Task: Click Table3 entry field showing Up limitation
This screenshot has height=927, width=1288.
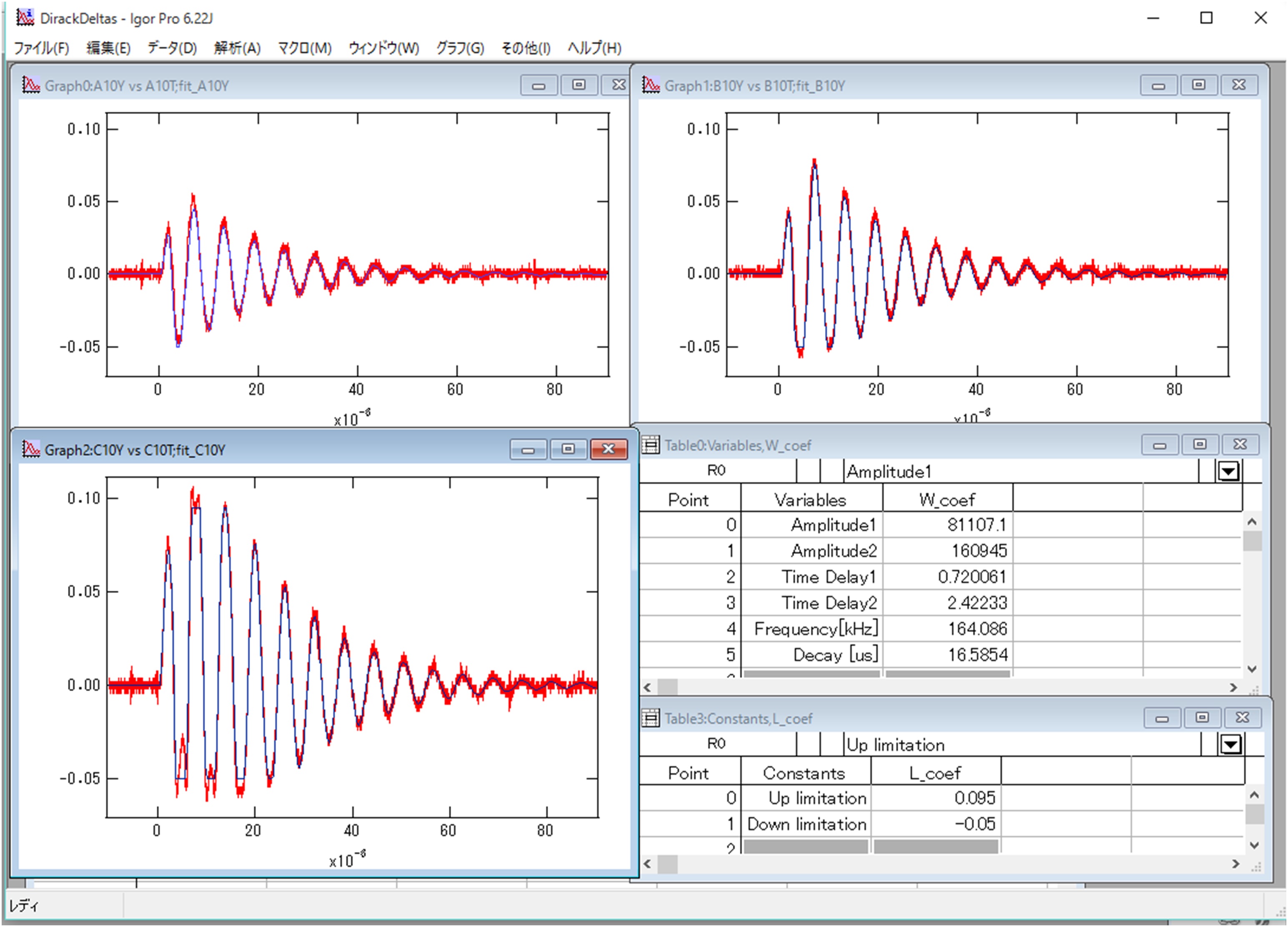Action: tap(1022, 744)
